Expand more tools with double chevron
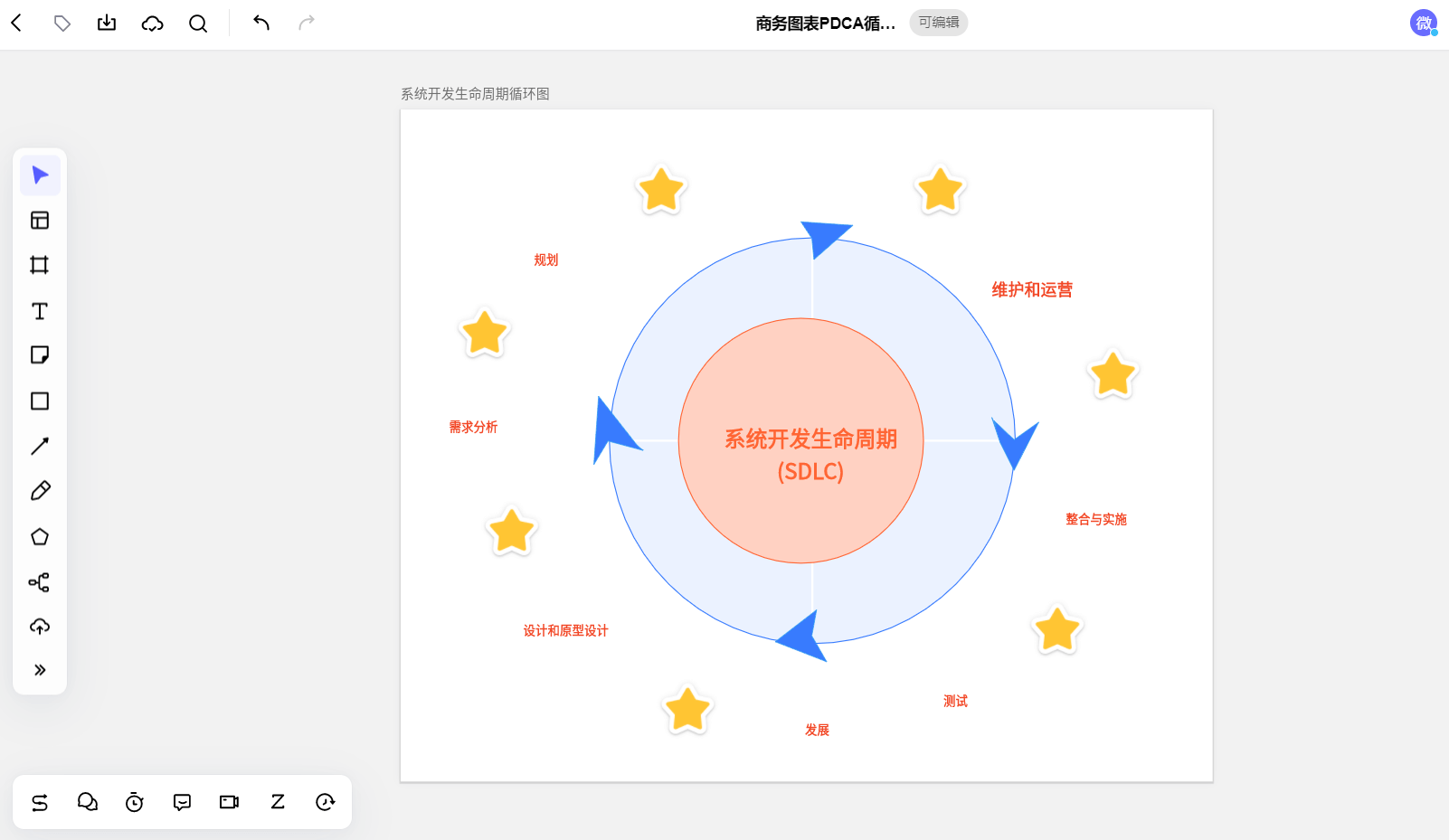The width and height of the screenshot is (1449, 840). point(40,670)
